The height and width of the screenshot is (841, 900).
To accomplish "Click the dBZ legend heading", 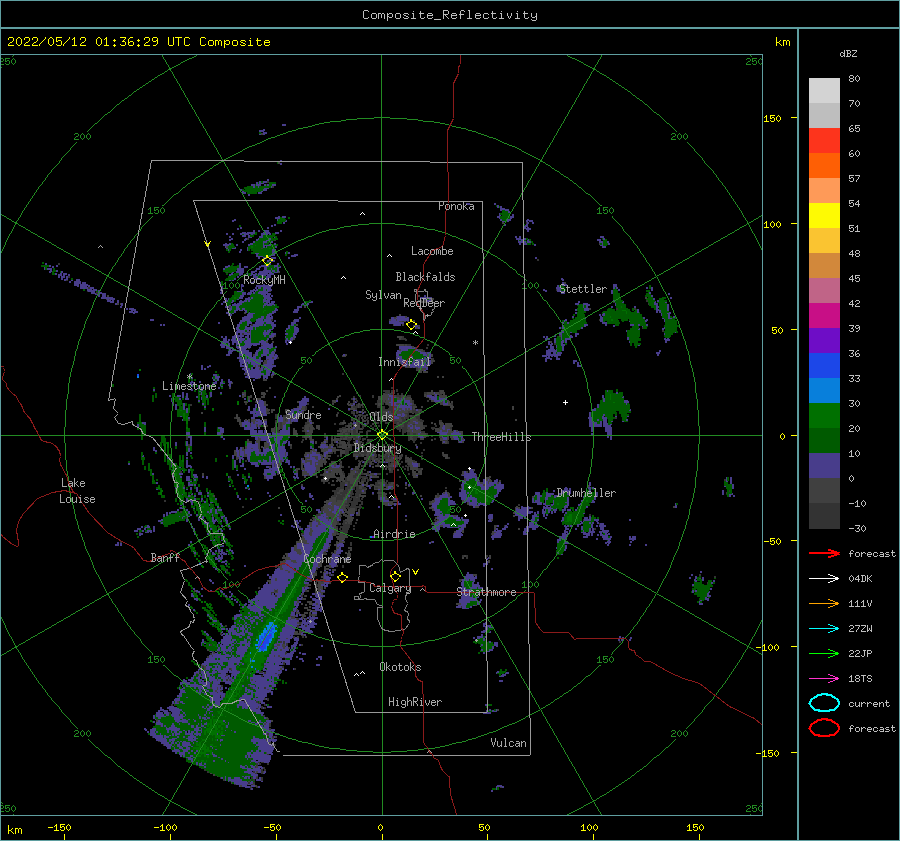I will [x=848, y=53].
